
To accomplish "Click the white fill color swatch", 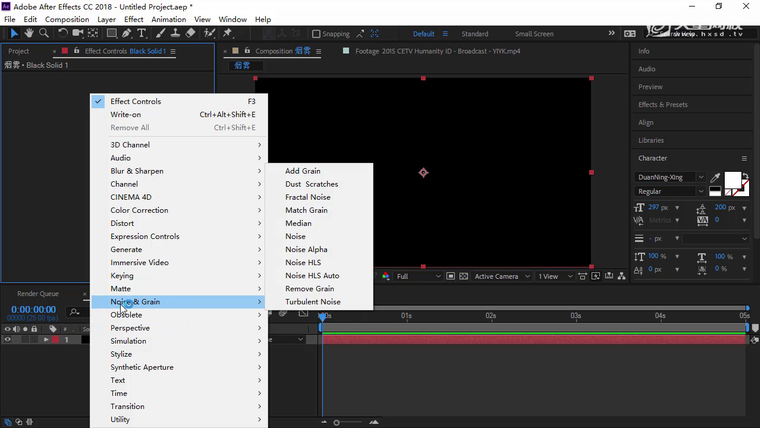I will (x=732, y=180).
